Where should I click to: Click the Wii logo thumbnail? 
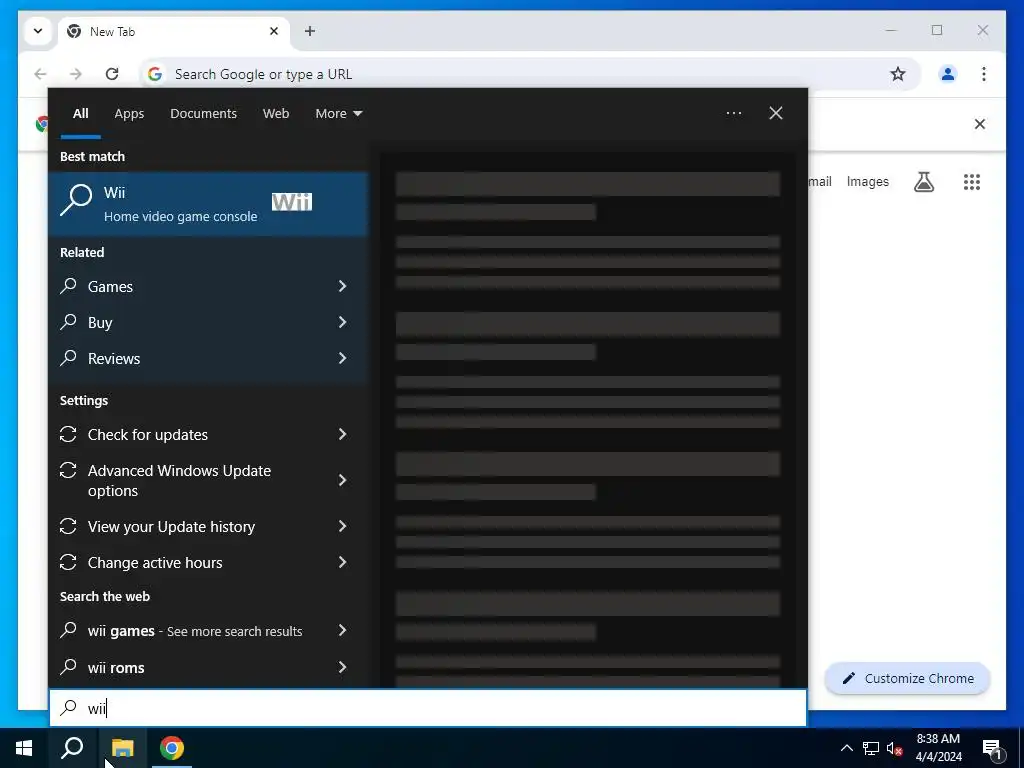pos(292,202)
